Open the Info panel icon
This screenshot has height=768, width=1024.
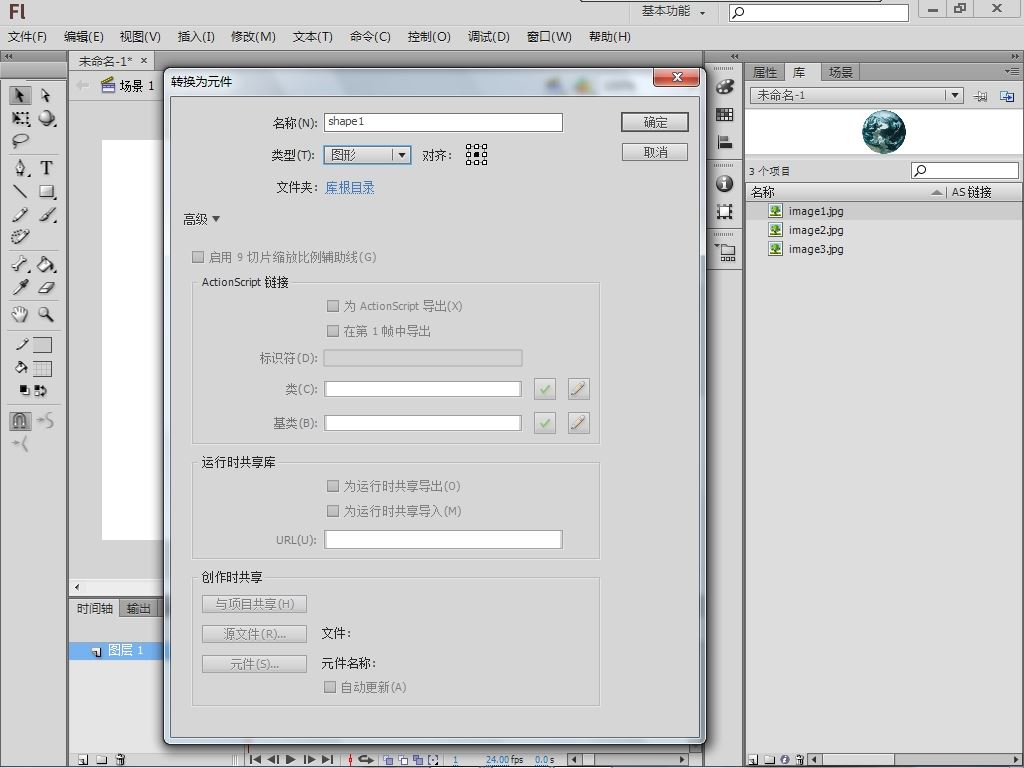tap(724, 184)
